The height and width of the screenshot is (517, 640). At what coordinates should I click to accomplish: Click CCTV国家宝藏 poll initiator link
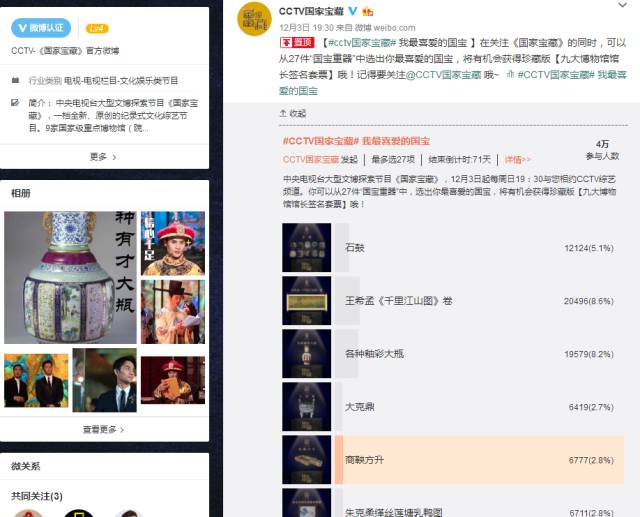click(x=311, y=159)
